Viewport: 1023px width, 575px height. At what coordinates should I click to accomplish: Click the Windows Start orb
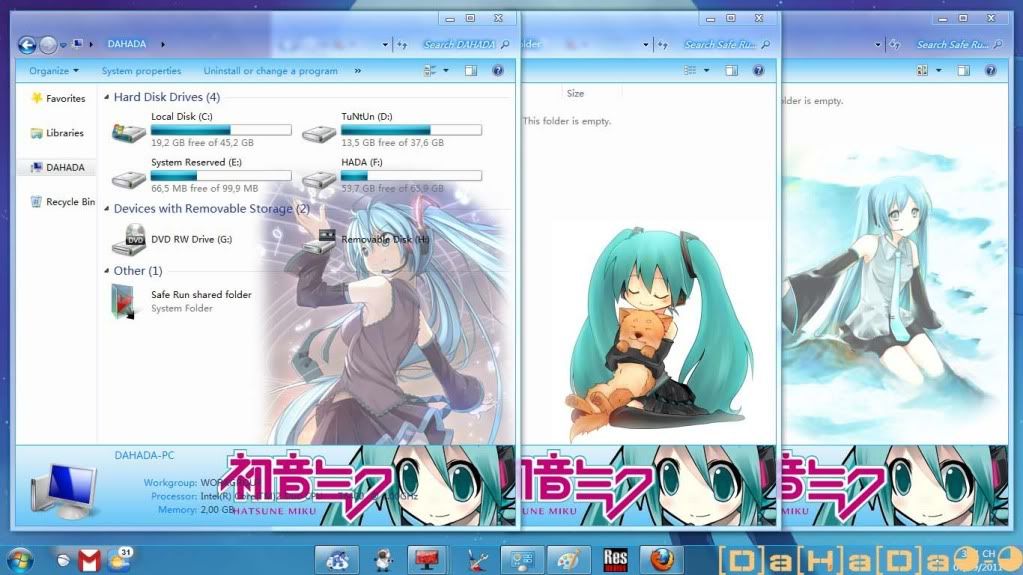pyautogui.click(x=21, y=558)
